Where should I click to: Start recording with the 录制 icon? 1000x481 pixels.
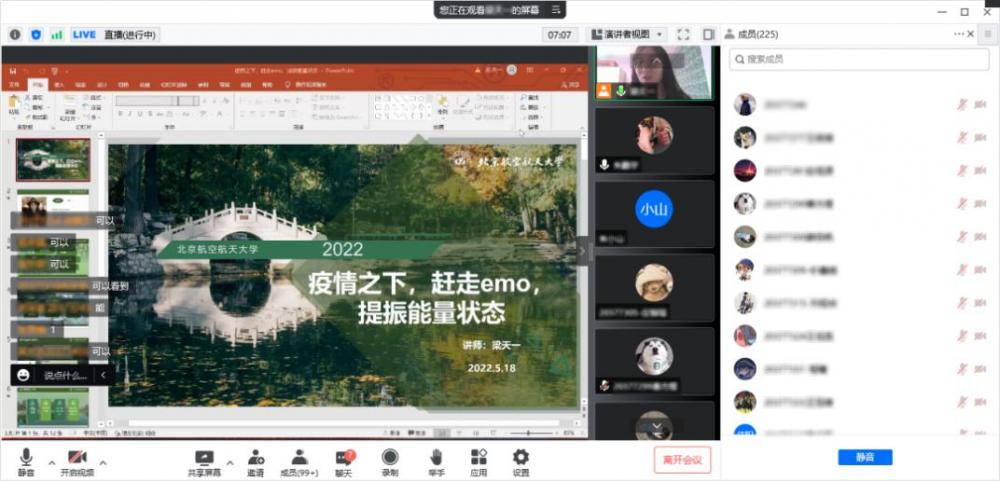pos(390,460)
